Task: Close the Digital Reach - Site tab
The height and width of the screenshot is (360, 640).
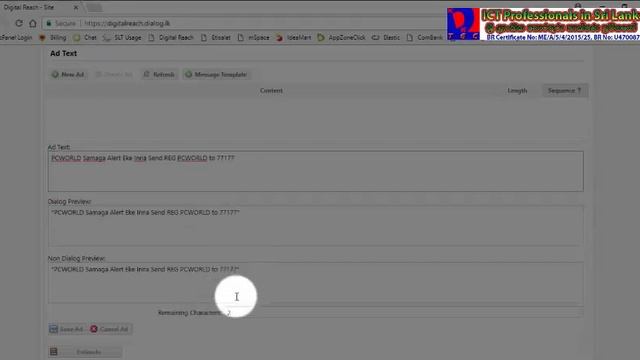Action: pos(76,7)
